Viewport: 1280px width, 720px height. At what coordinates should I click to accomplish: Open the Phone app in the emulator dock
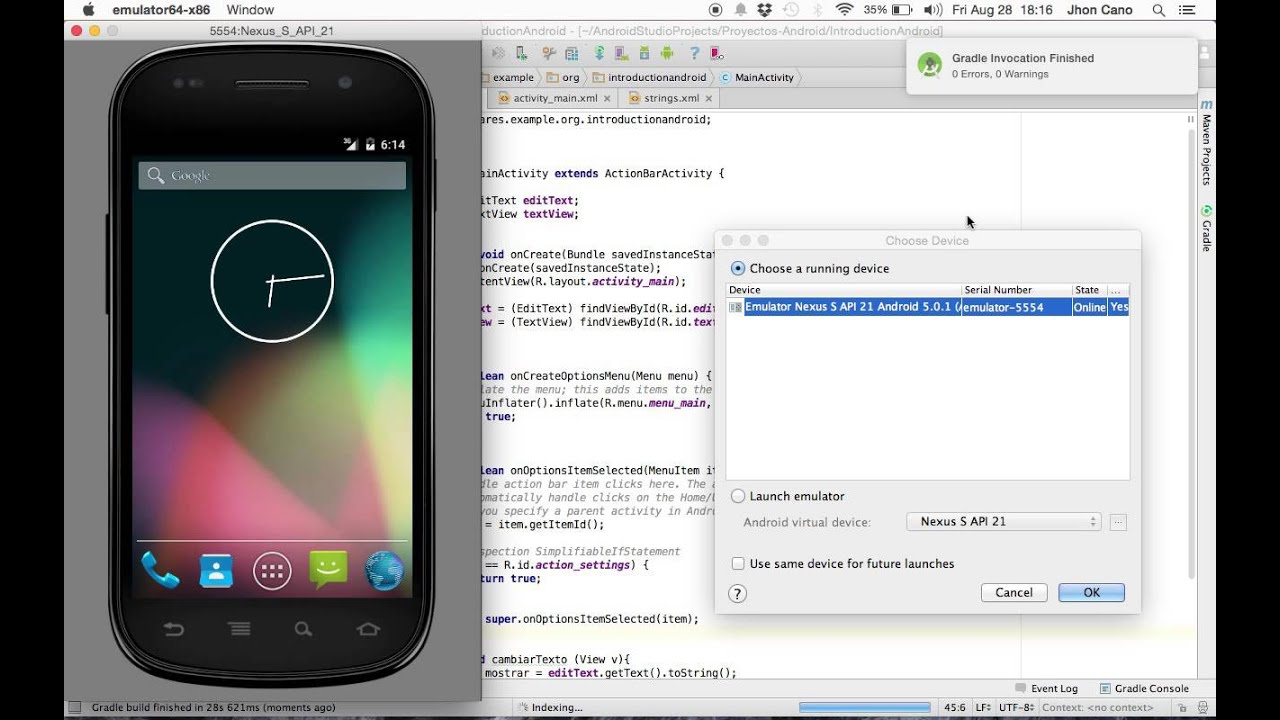click(160, 571)
